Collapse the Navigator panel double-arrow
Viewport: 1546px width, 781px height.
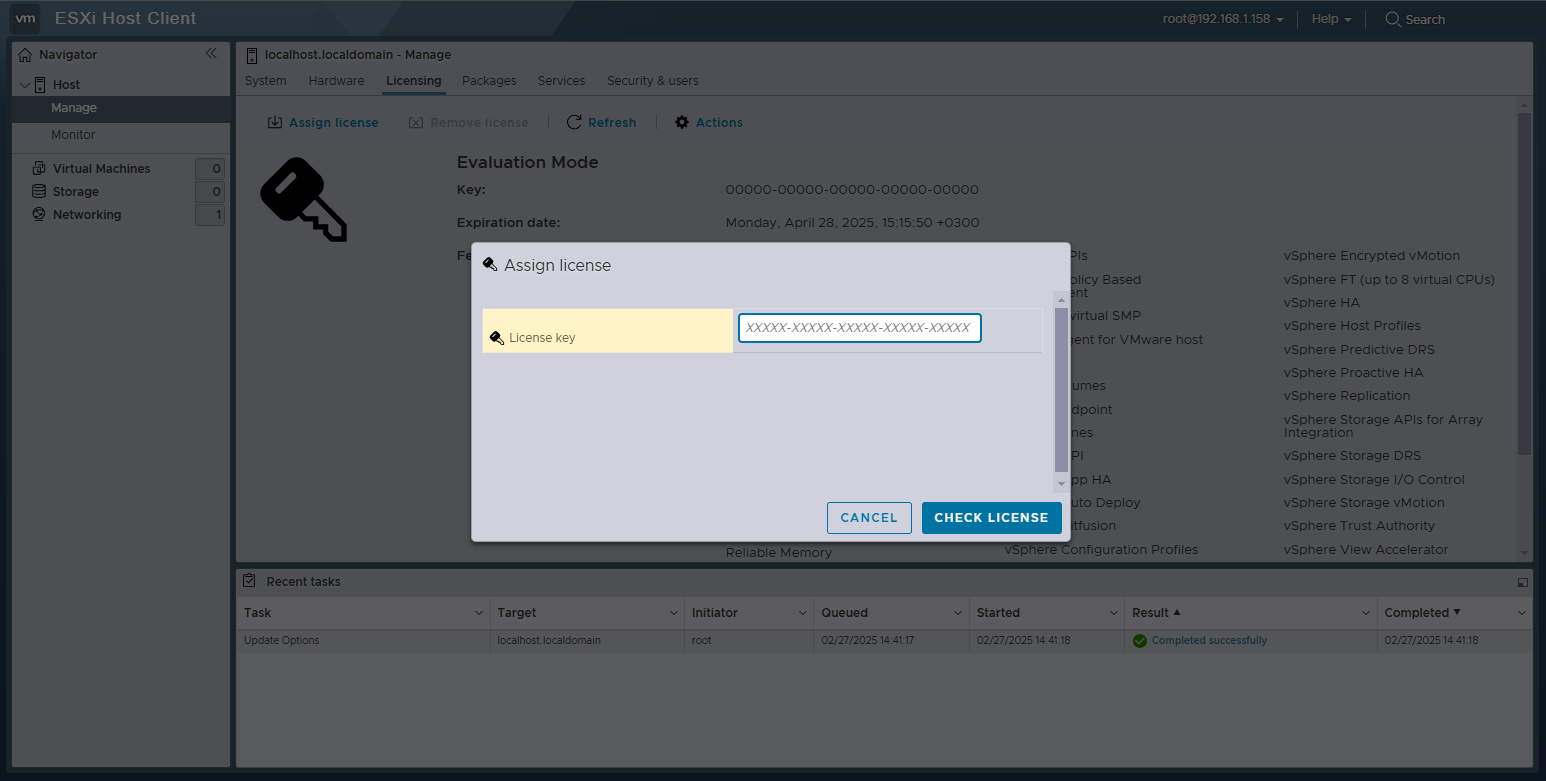211,54
